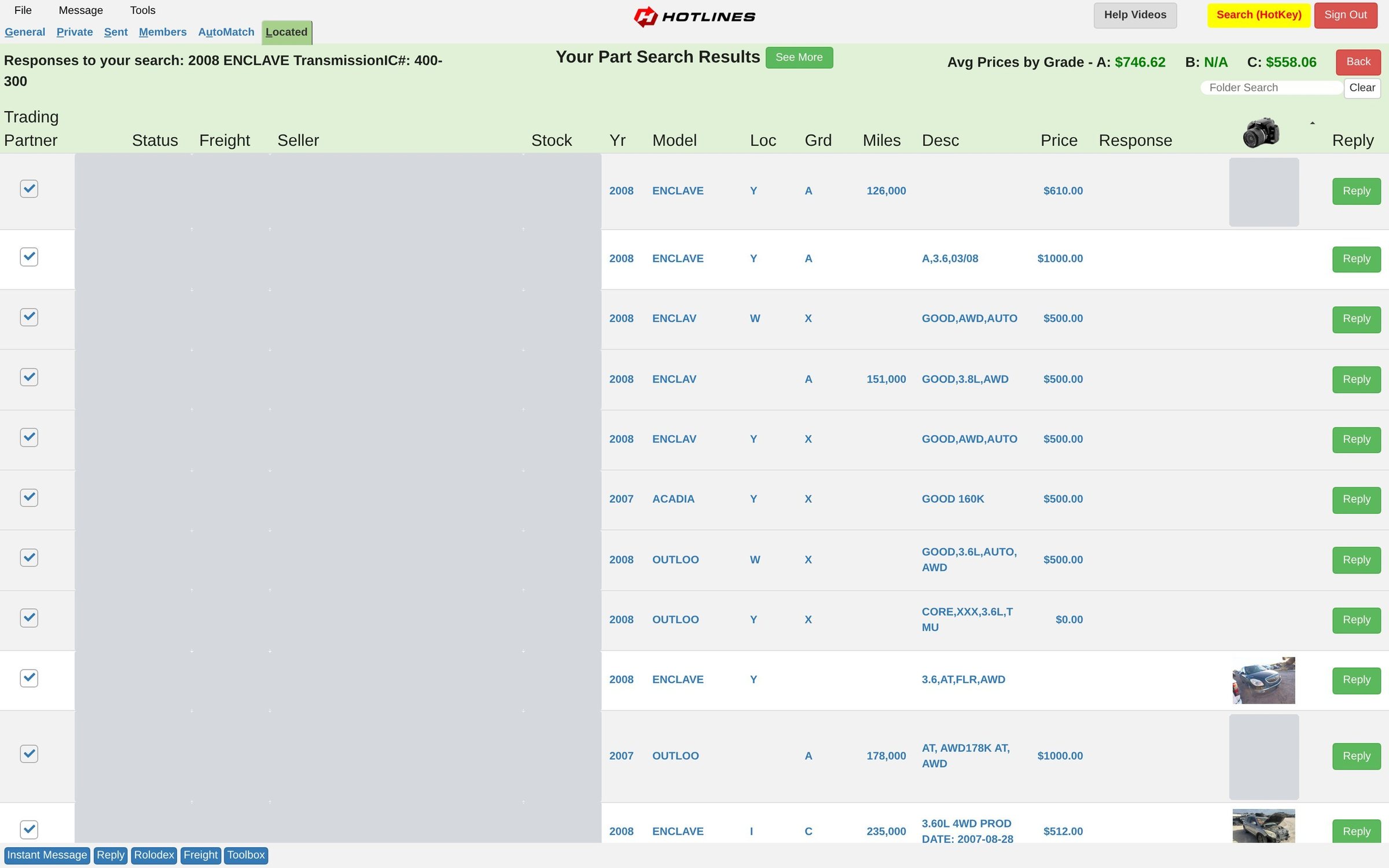Reply to the $610.00 Enclave listing
1389x868 pixels.
[x=1356, y=191]
